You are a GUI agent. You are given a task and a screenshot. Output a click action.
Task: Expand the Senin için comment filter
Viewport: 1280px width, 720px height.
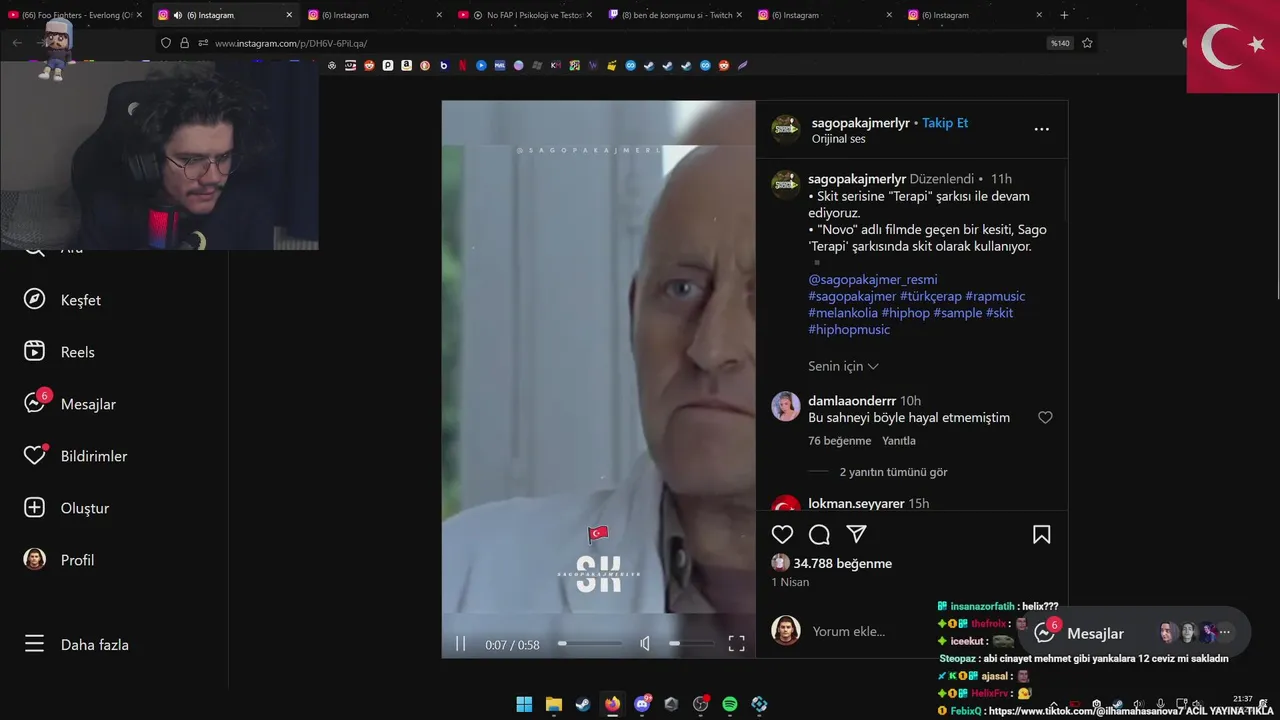[843, 366]
